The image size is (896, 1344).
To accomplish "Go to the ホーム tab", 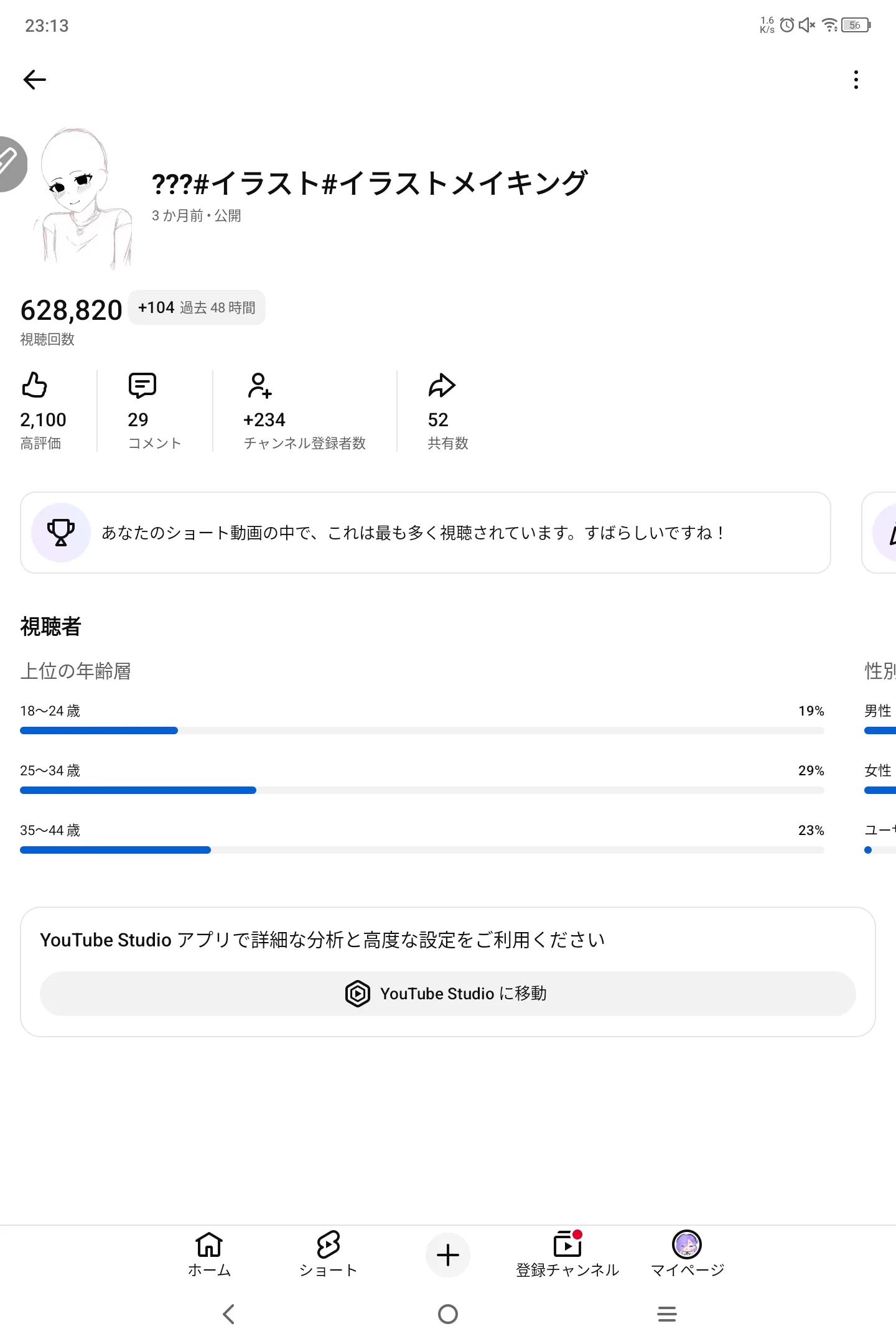I will click(209, 1254).
